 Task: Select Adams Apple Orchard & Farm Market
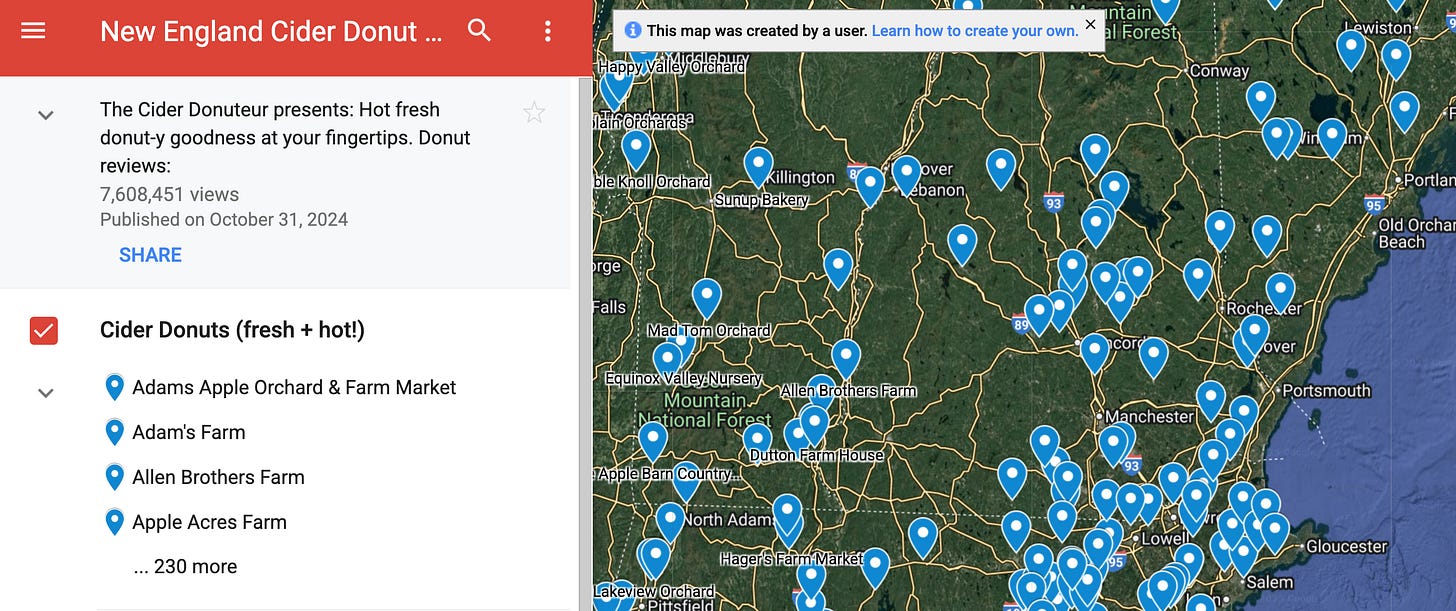294,387
